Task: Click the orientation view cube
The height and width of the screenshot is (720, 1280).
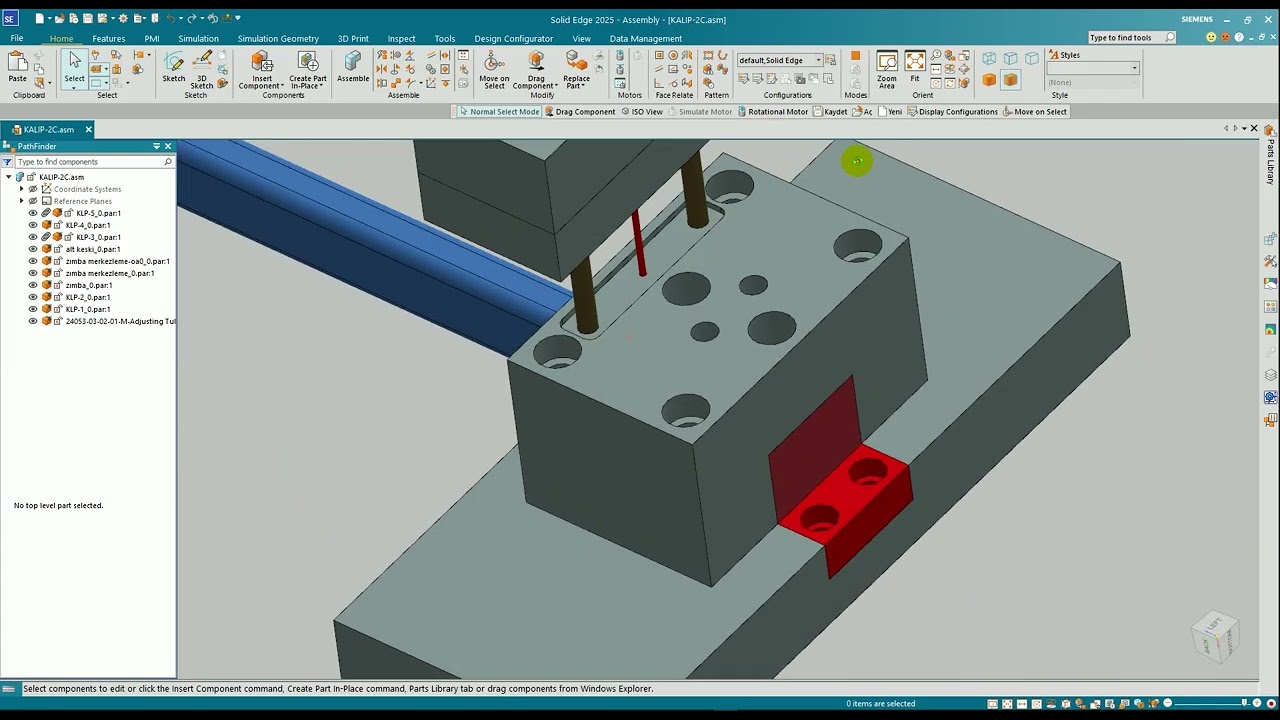Action: pos(1216,636)
